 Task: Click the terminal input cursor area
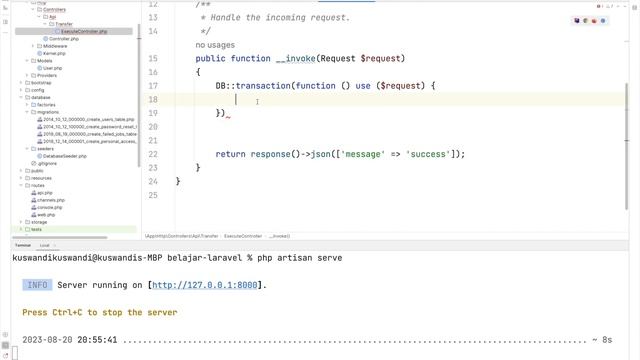15,353
